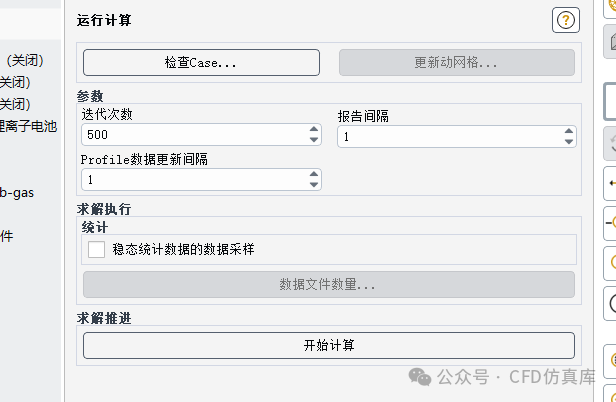Start the run with 开始计算
Screen dimensions: 616x402
click(329, 345)
